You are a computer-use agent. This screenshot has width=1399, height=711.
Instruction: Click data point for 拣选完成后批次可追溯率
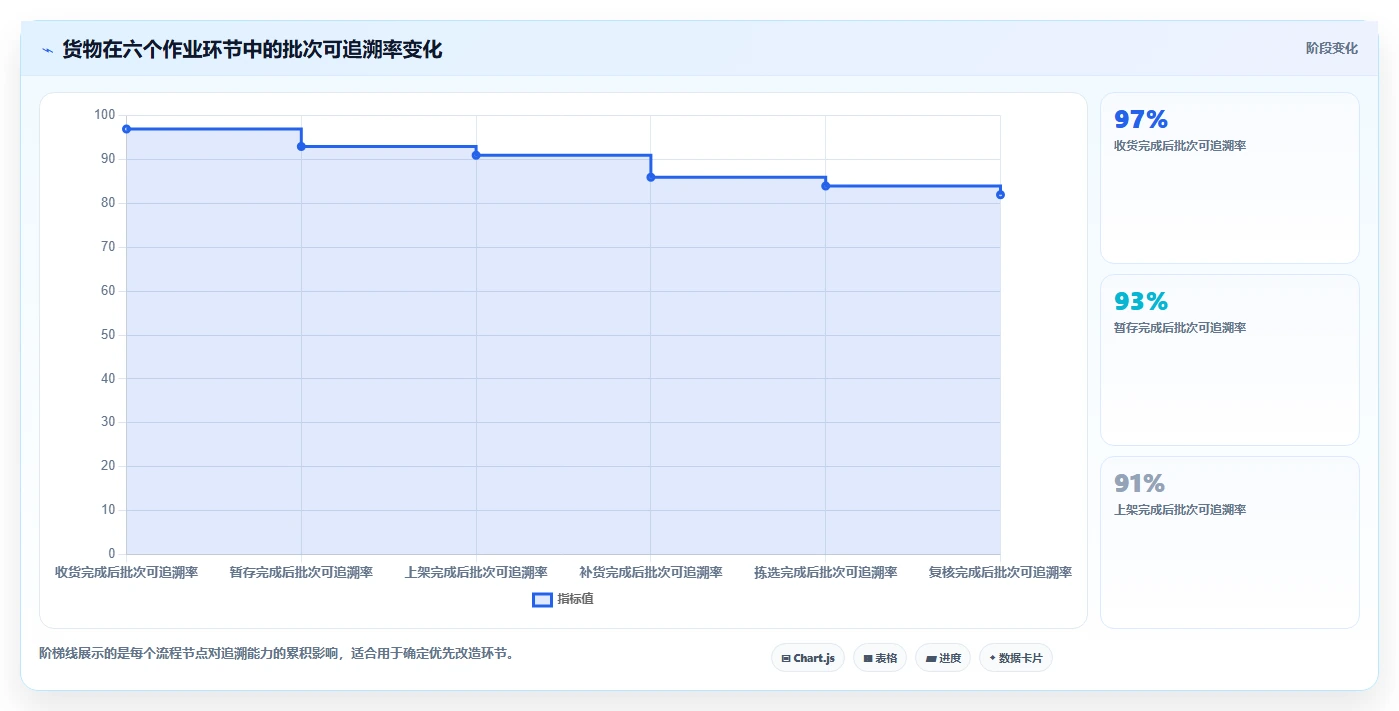click(826, 186)
